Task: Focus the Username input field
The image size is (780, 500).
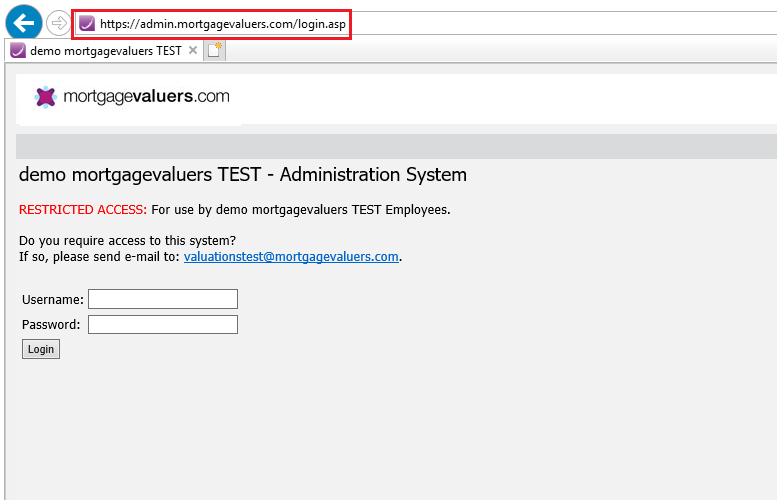Action: tap(163, 299)
